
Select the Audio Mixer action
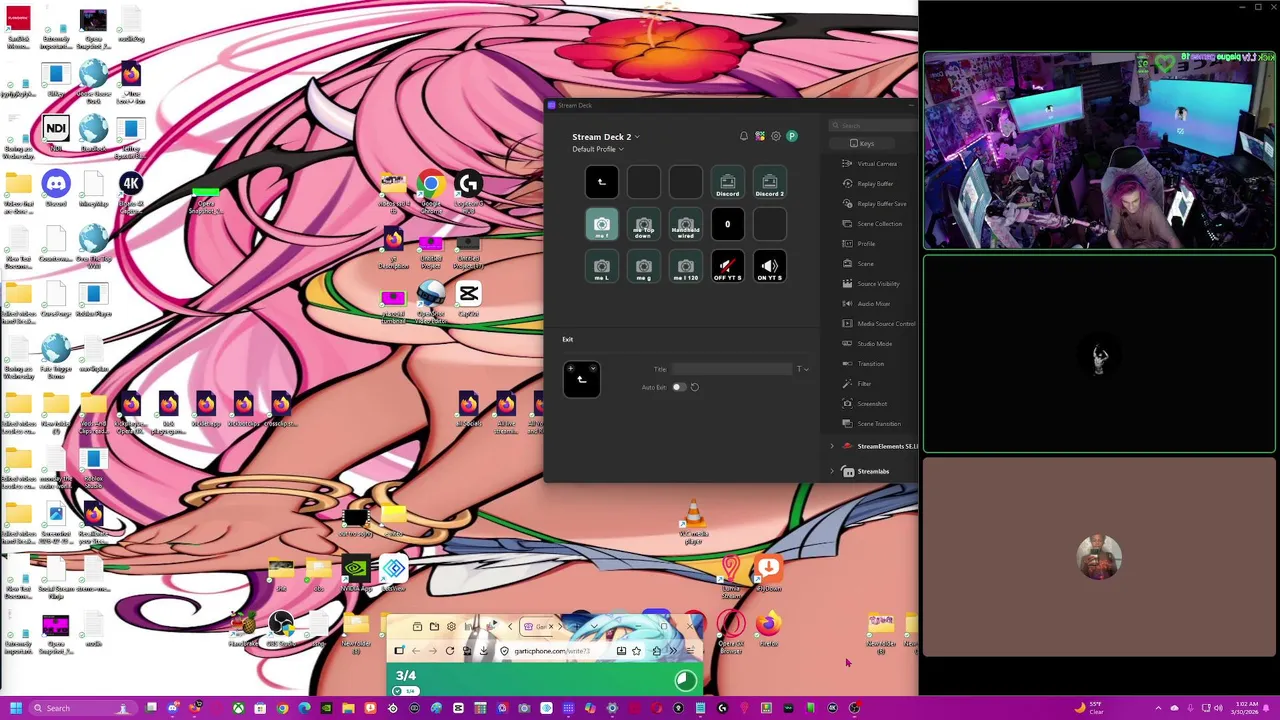point(867,304)
